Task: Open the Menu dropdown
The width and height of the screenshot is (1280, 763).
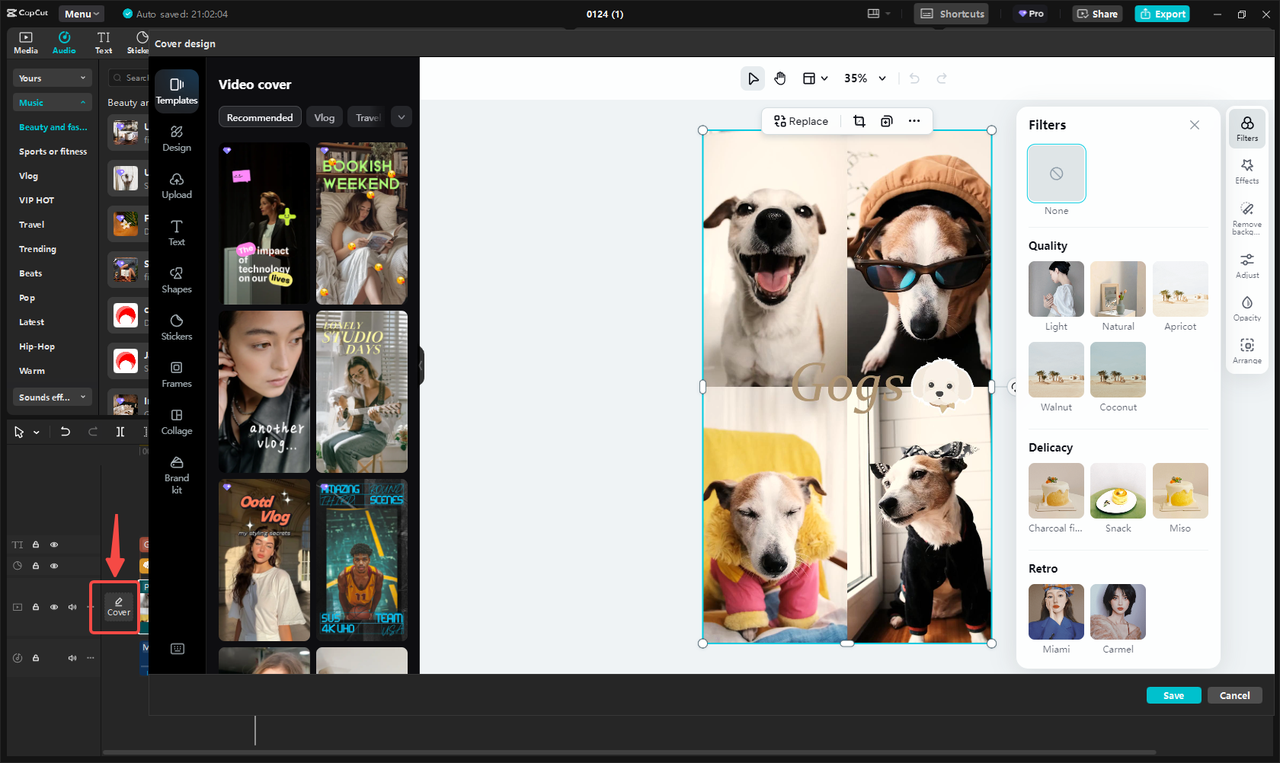Action: 81,14
